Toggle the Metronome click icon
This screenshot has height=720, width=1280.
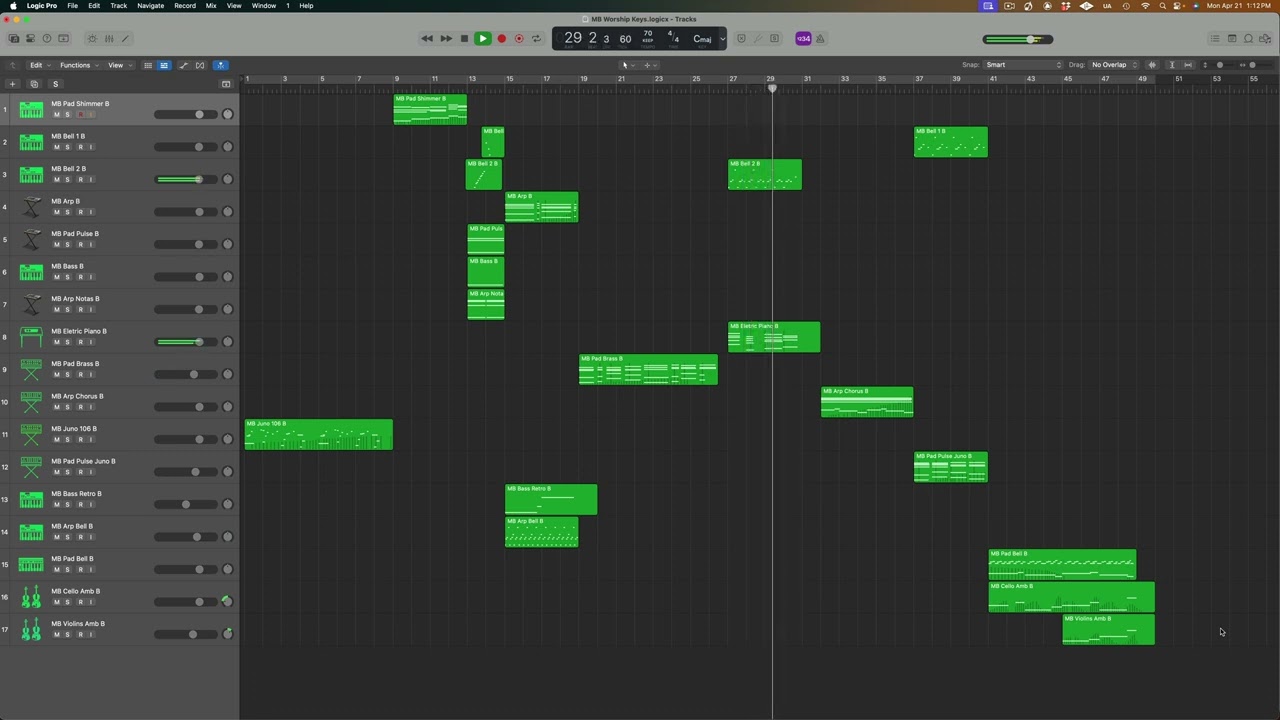(820, 39)
